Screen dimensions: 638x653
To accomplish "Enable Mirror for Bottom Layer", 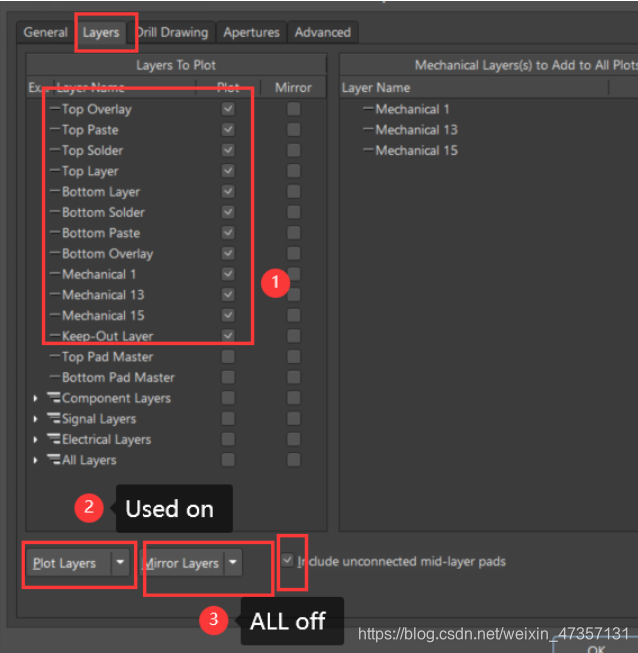I will pyautogui.click(x=294, y=192).
